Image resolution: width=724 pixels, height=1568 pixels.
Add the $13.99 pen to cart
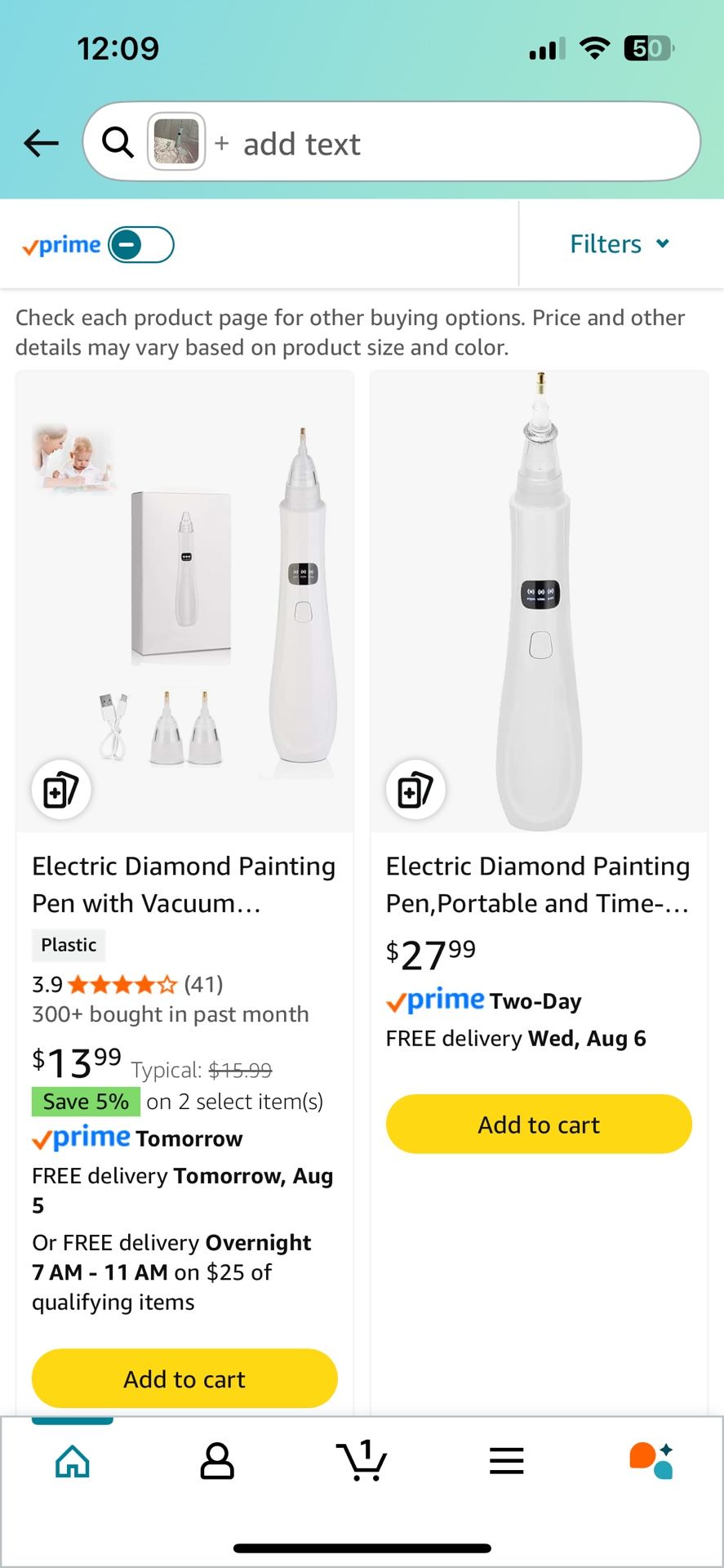pos(184,1379)
